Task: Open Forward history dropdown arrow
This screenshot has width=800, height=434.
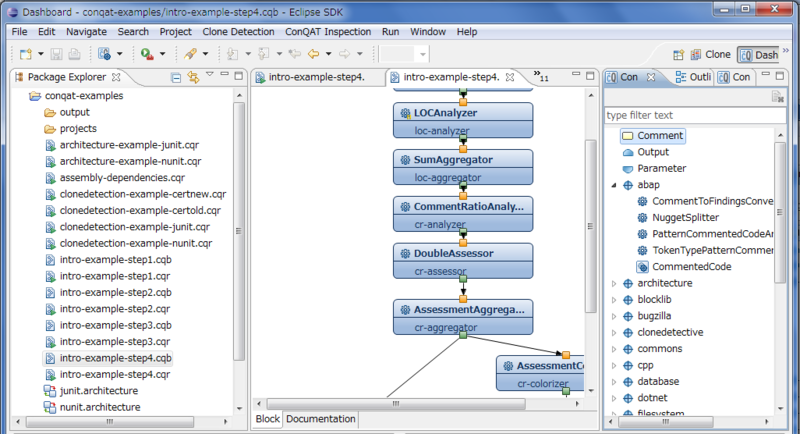Action: (360, 54)
